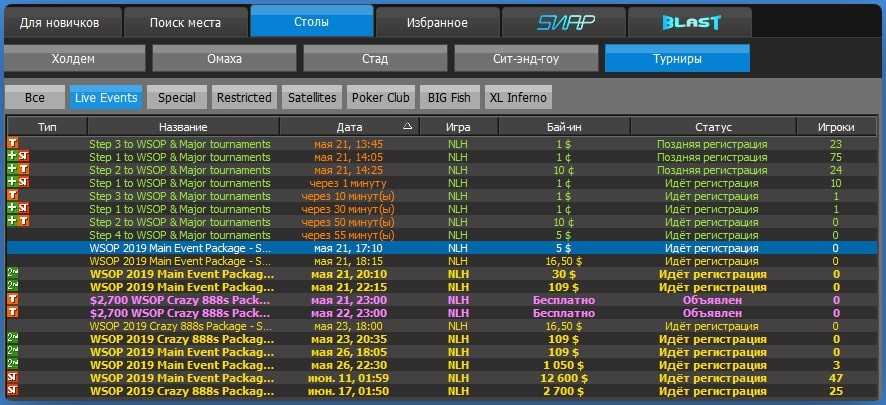Click the two-day icon in мая 21, 22:15 row
The height and width of the screenshot is (405, 886).
(x=12, y=286)
